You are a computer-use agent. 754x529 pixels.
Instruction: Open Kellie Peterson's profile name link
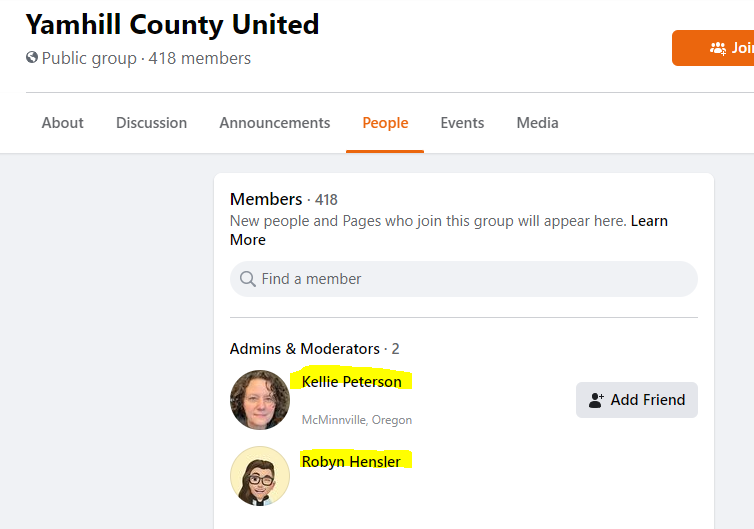[x=352, y=382]
